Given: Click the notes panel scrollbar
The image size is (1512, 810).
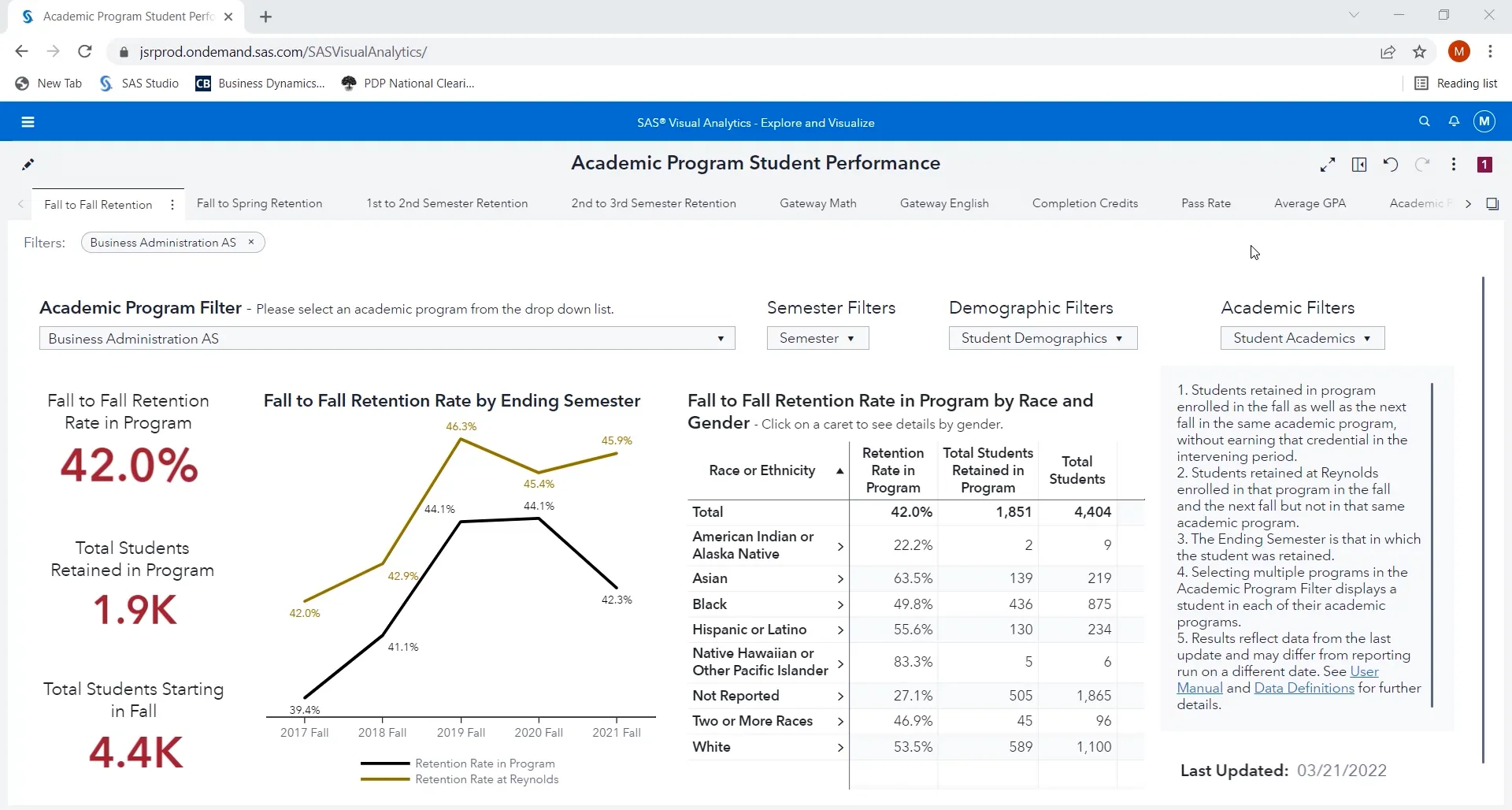Looking at the screenshot, I should (1432, 544).
